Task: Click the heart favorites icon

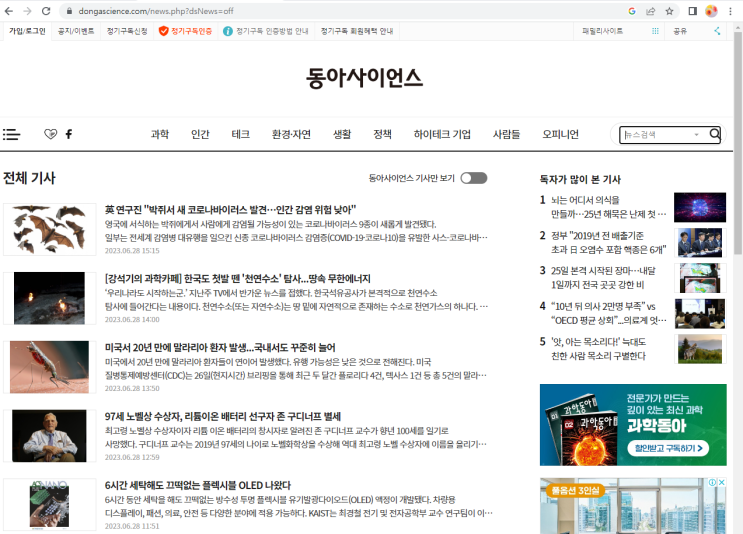Action: pos(50,134)
